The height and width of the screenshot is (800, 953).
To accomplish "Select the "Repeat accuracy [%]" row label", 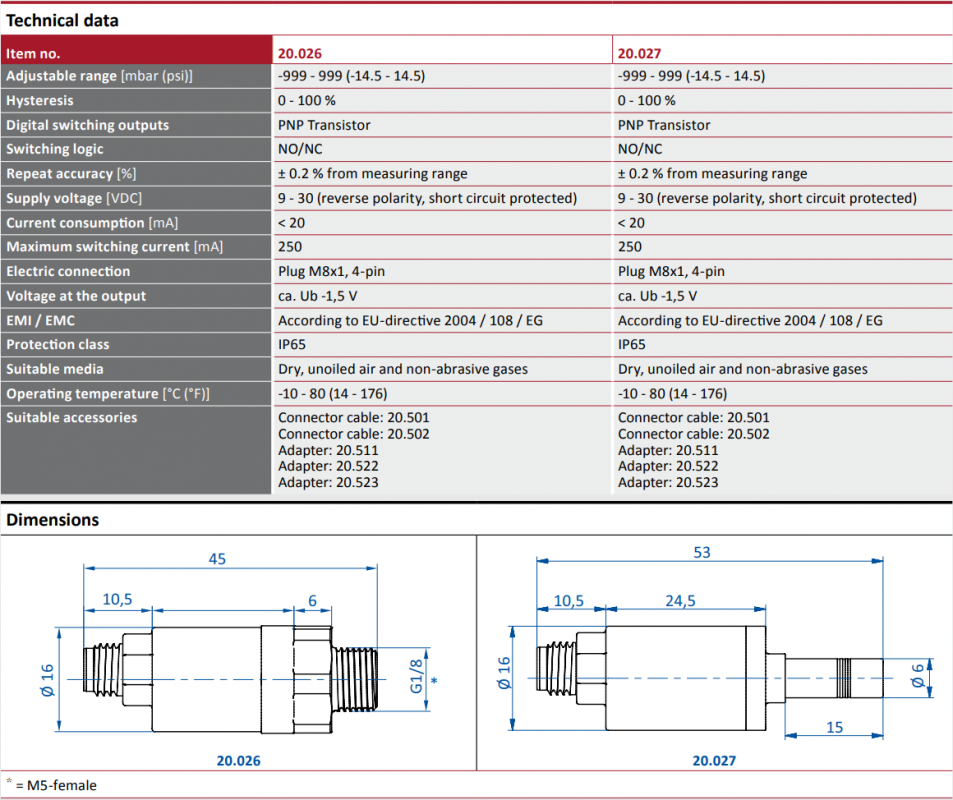I will coord(136,174).
